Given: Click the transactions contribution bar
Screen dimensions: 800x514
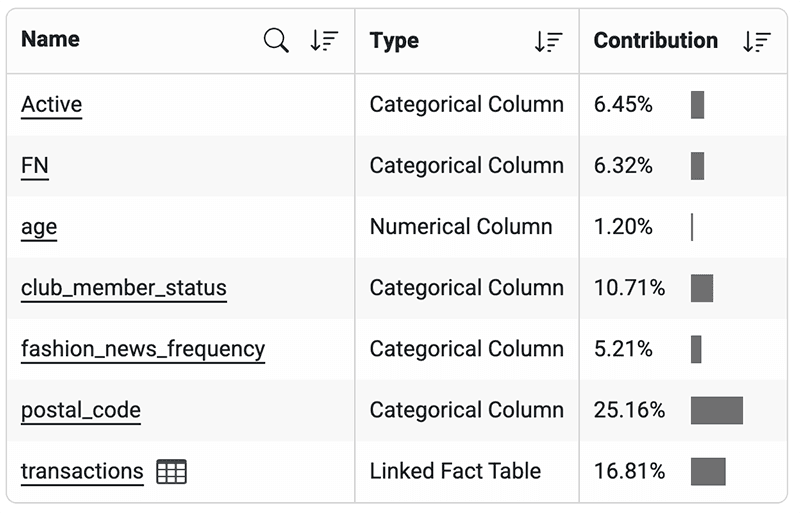Looking at the screenshot, I should point(707,472).
